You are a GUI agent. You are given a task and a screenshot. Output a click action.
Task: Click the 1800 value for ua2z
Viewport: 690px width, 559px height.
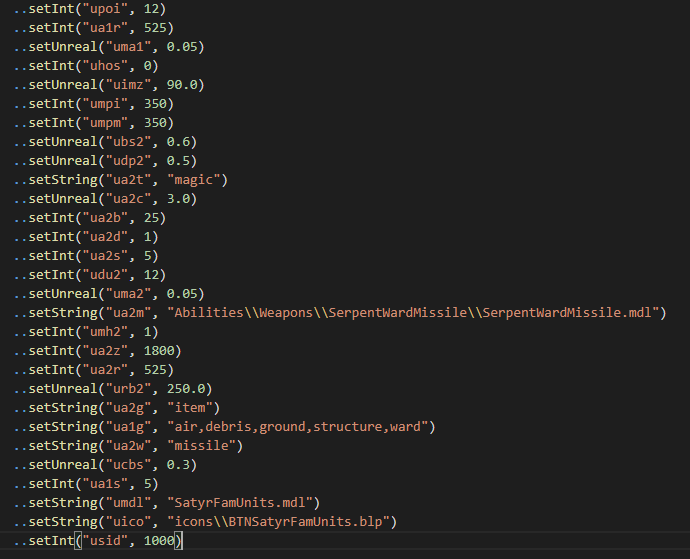click(x=159, y=351)
